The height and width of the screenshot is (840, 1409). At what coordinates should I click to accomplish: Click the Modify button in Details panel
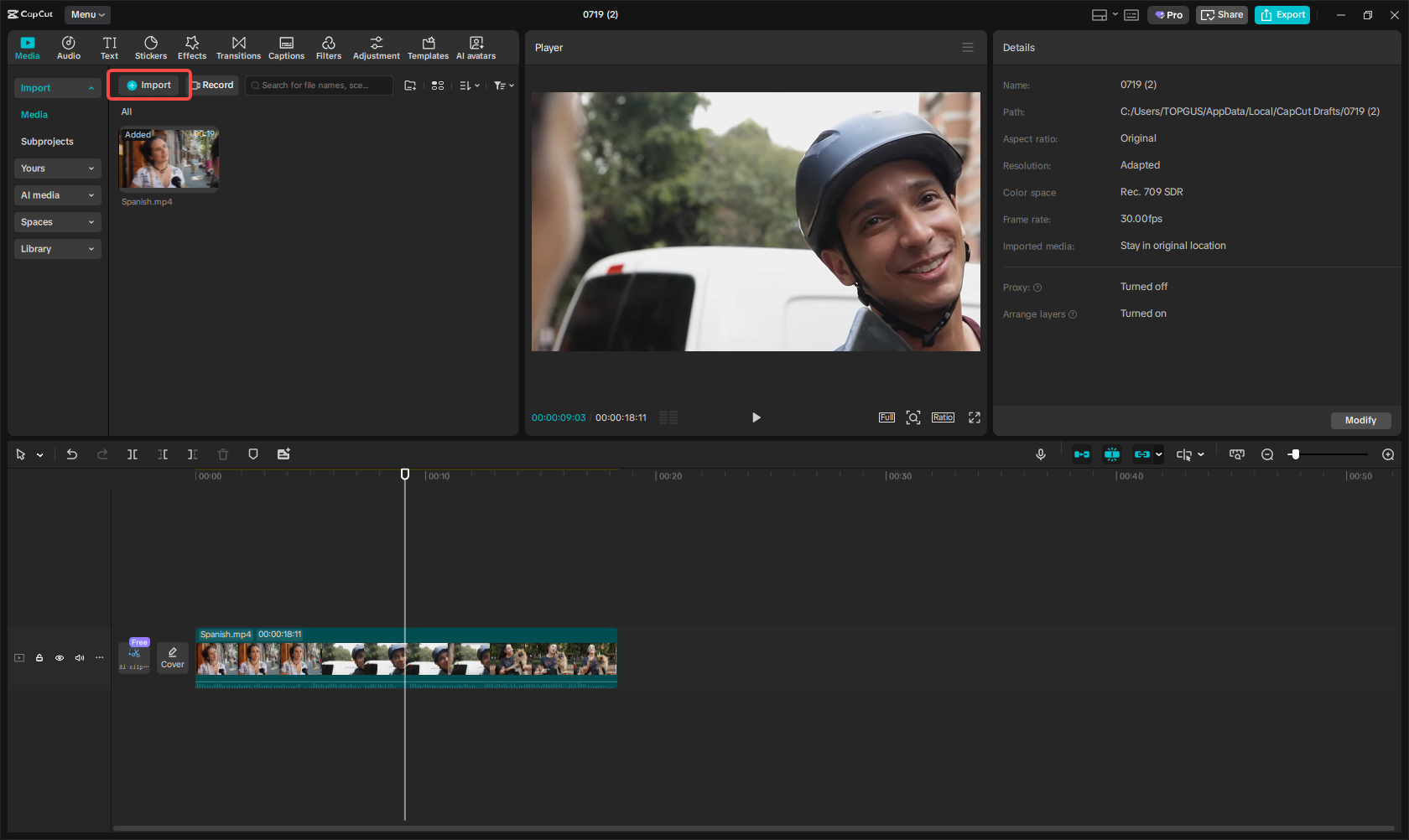point(1360,420)
